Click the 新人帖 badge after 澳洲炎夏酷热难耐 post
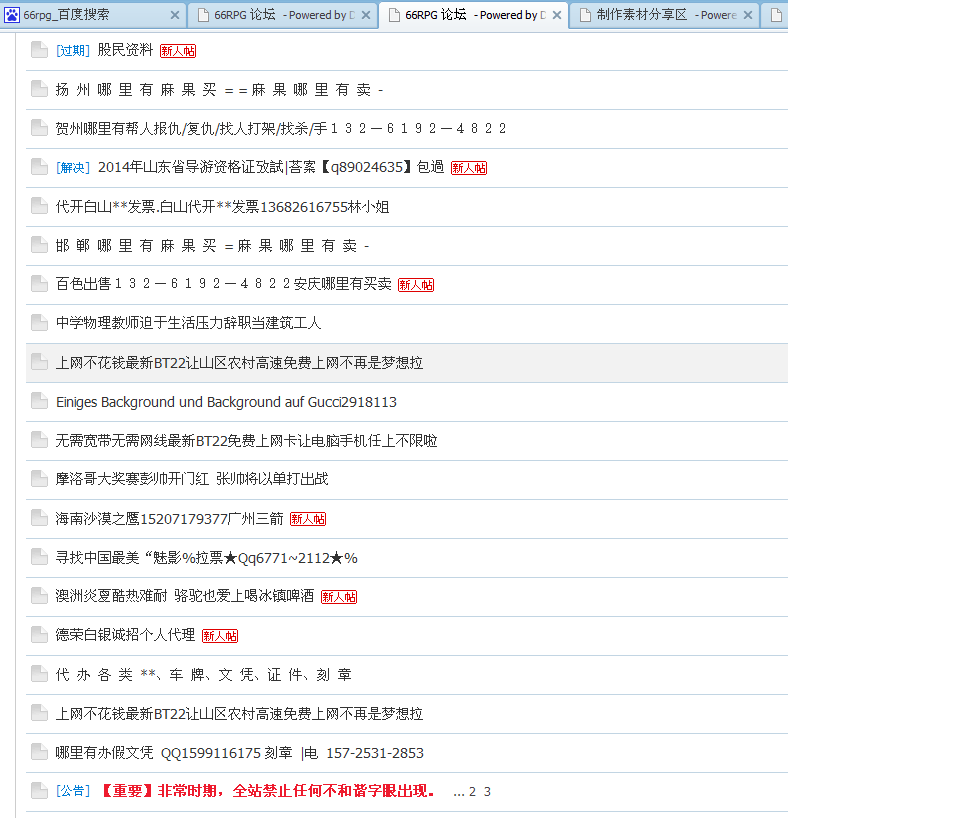This screenshot has height=818, width=960. (339, 597)
